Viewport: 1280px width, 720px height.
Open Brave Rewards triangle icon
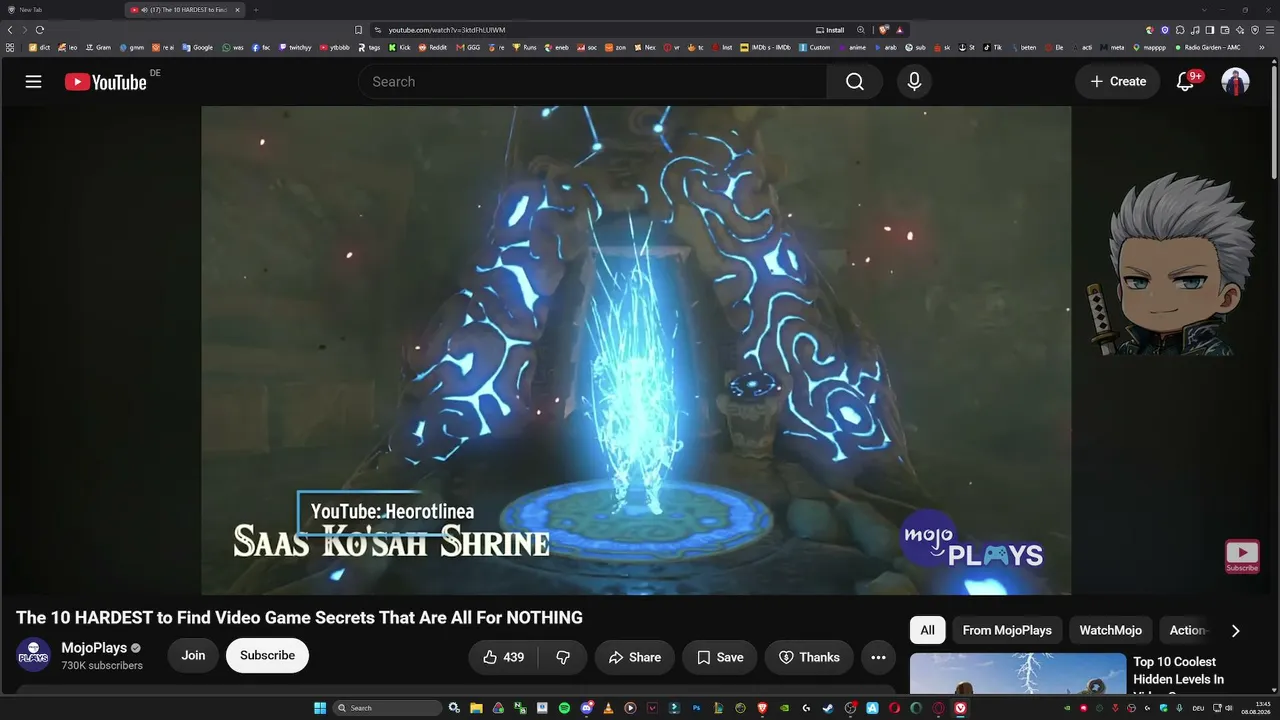[x=900, y=30]
